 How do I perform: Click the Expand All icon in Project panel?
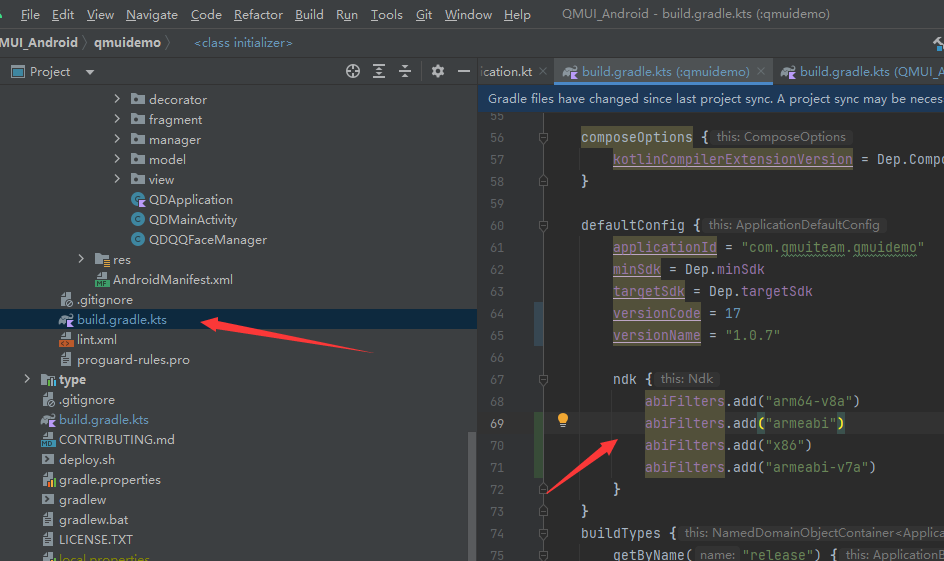point(379,72)
